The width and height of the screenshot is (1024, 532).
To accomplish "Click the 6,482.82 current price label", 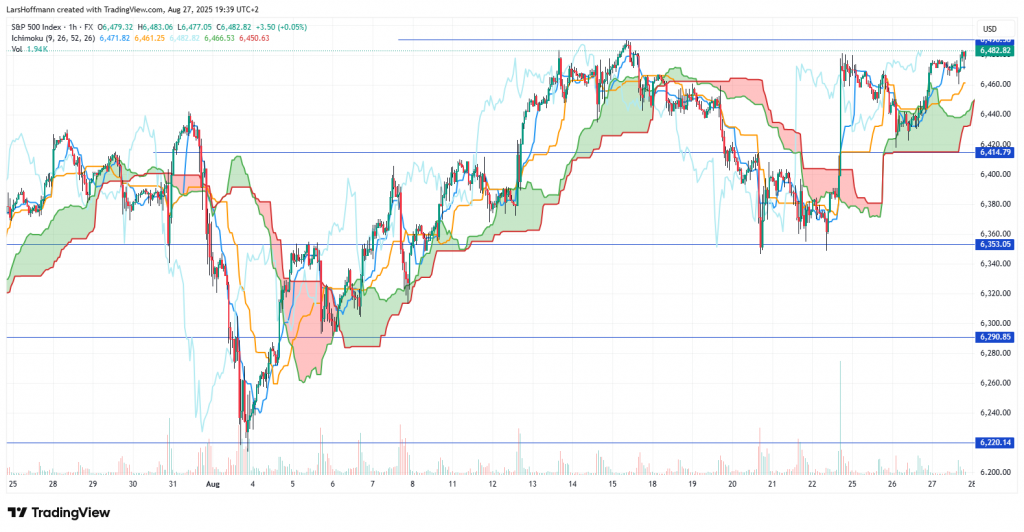I will click(x=996, y=48).
